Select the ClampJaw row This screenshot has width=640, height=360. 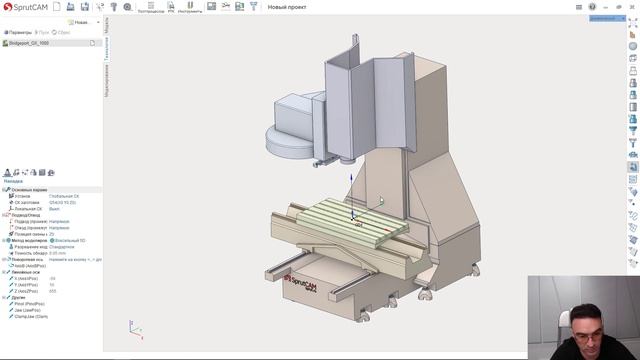[x=51, y=316]
